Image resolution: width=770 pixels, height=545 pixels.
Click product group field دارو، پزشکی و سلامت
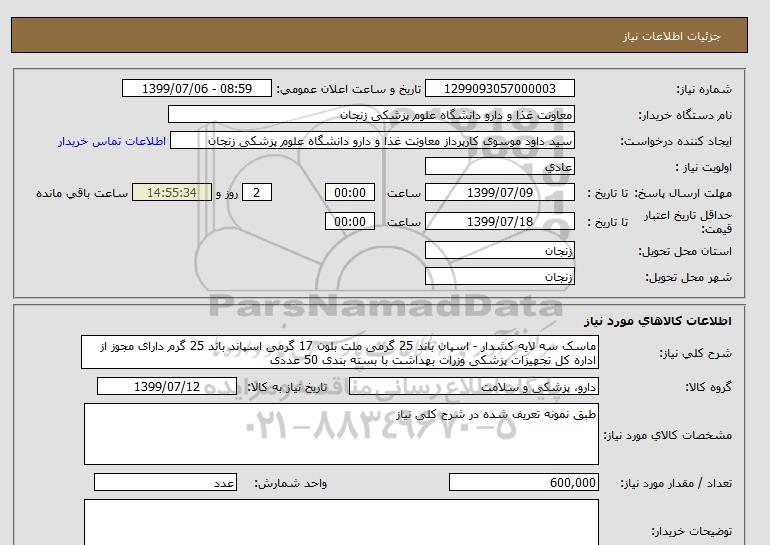click(473, 386)
